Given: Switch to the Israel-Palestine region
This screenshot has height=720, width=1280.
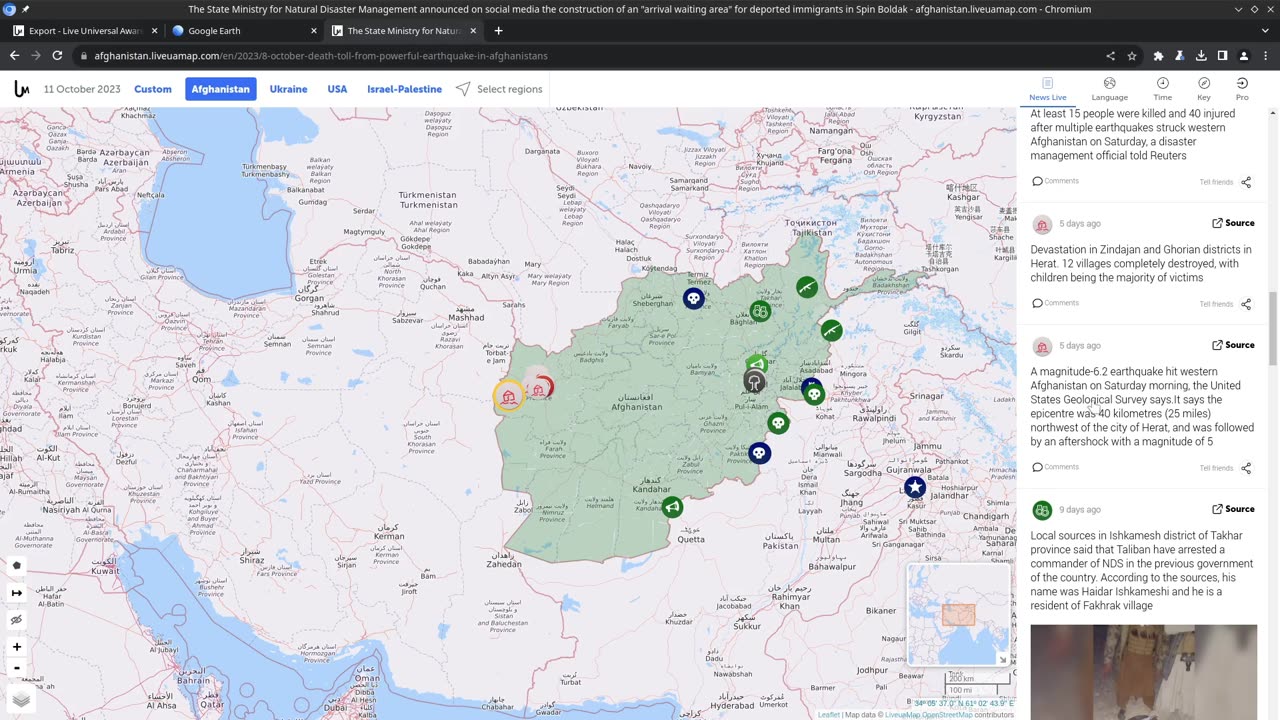Looking at the screenshot, I should (404, 89).
